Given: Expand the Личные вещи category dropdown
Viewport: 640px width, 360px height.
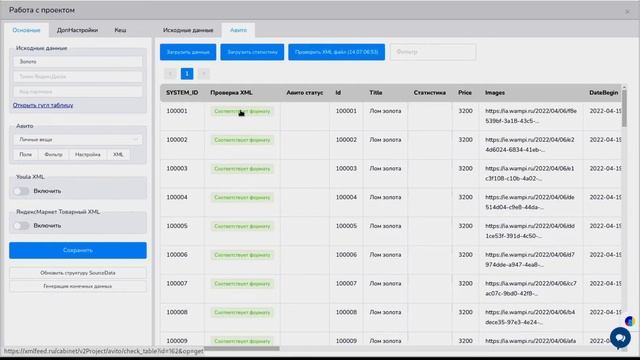Looking at the screenshot, I should coord(78,140).
